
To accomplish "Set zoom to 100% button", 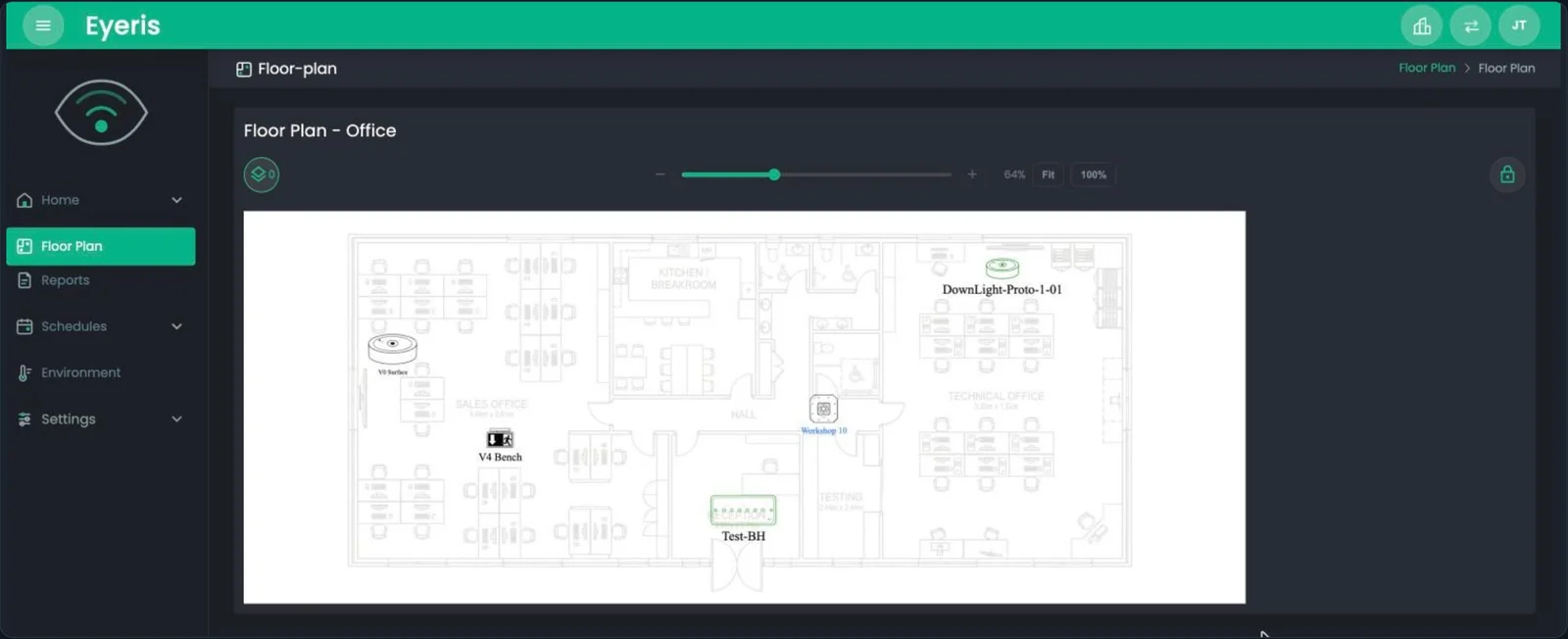I will (x=1093, y=174).
